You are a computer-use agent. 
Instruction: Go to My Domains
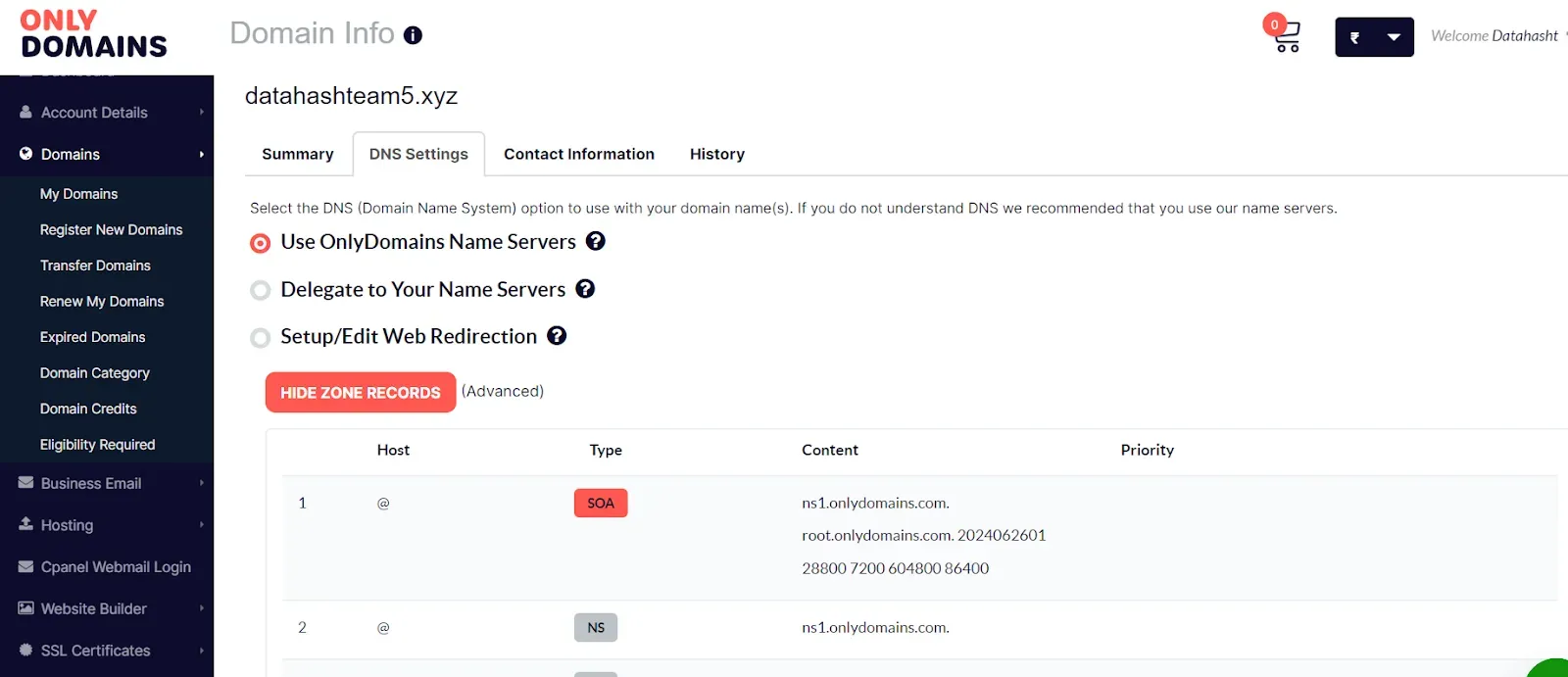(78, 194)
